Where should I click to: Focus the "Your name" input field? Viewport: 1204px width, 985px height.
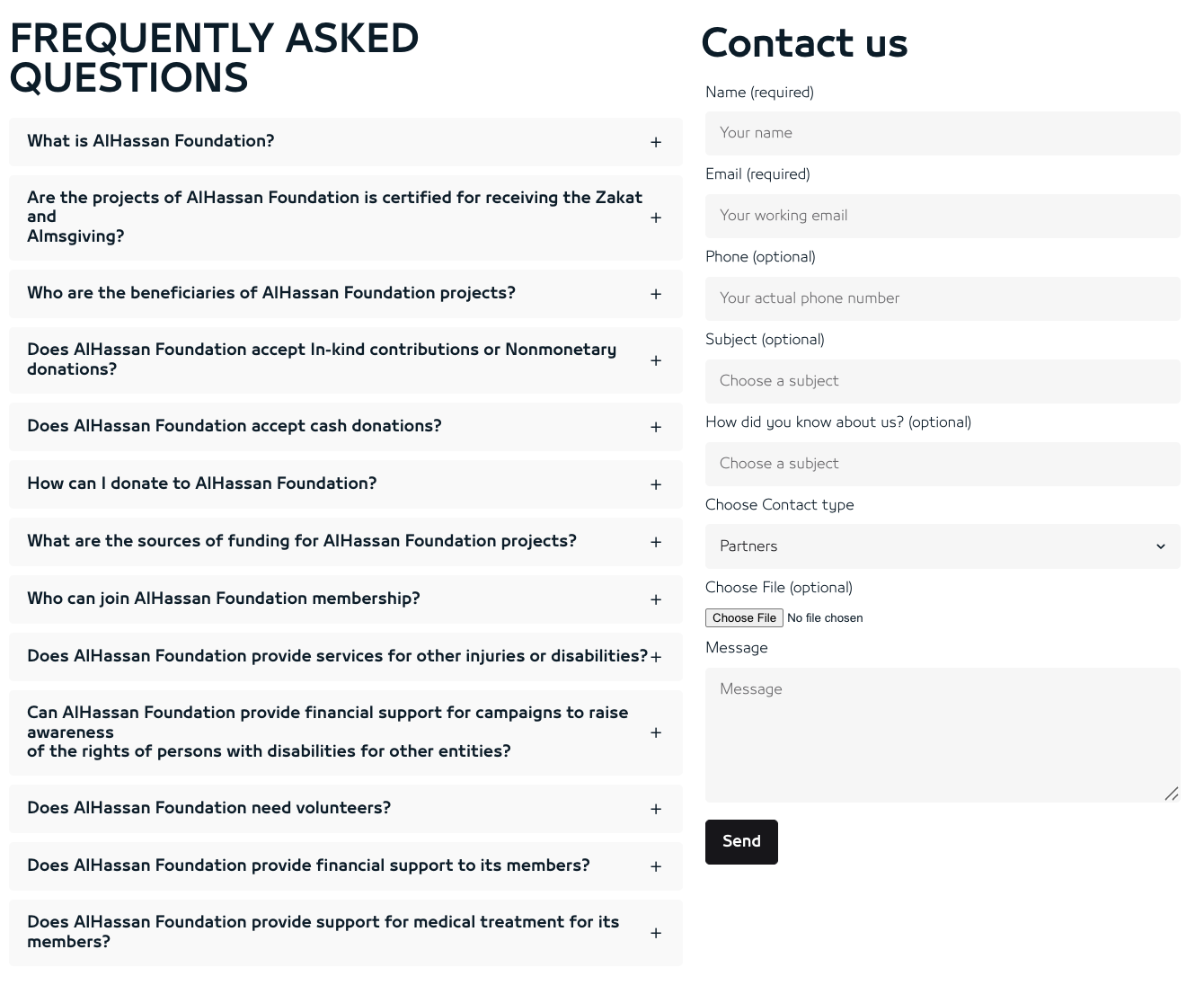(943, 133)
